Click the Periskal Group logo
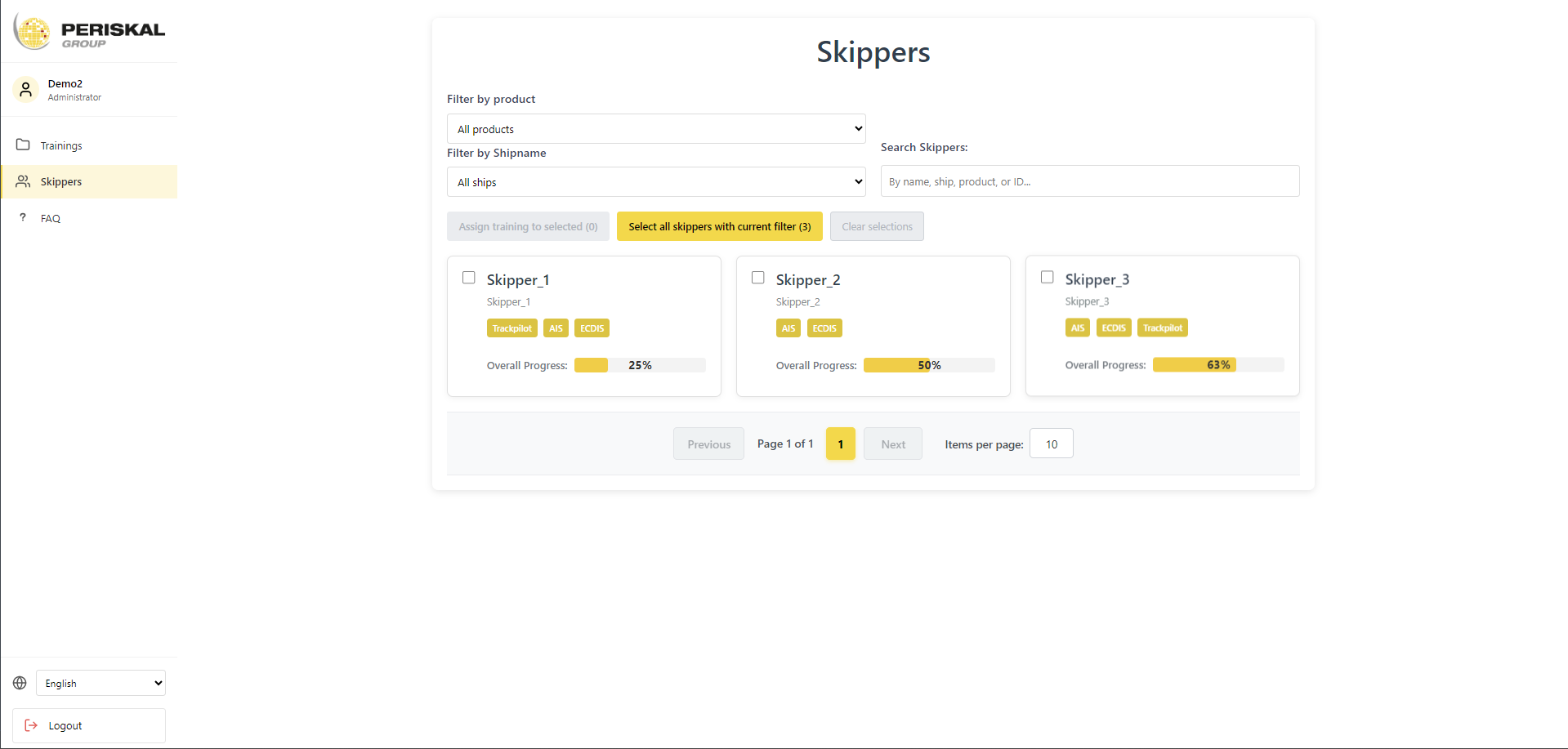 pyautogui.click(x=89, y=33)
